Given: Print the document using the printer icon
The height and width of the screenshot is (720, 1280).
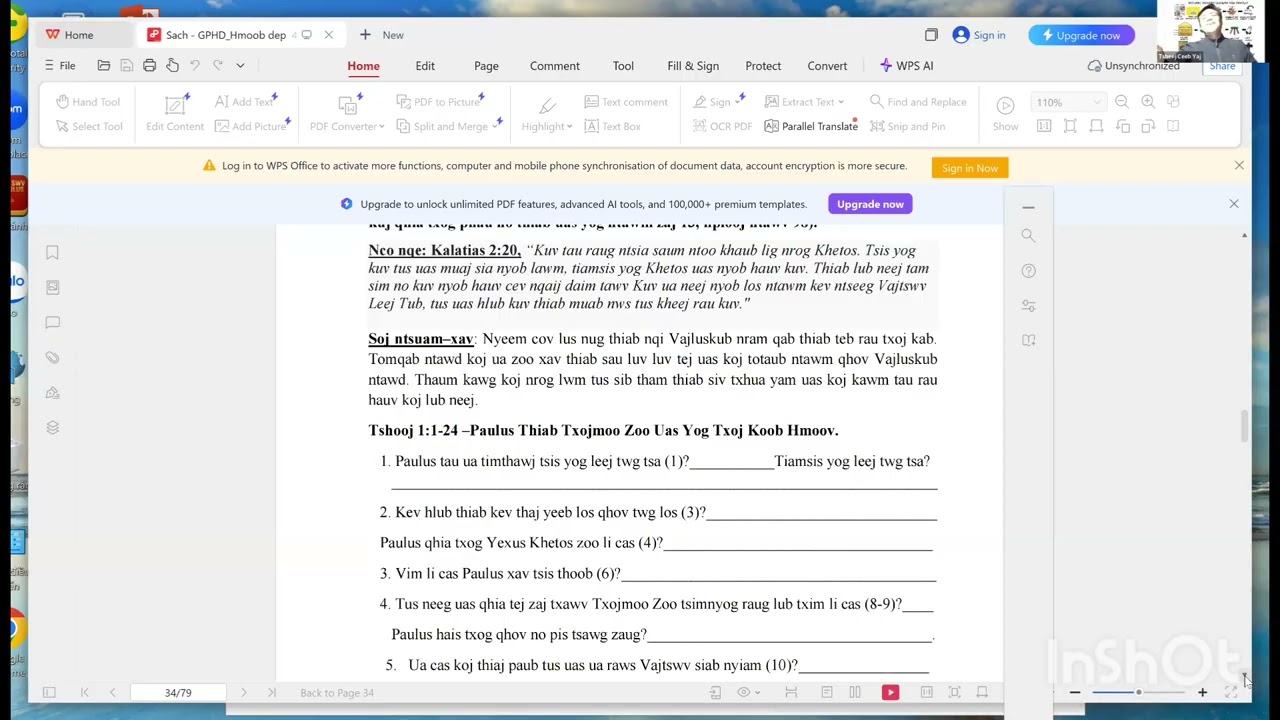Looking at the screenshot, I should point(149,66).
